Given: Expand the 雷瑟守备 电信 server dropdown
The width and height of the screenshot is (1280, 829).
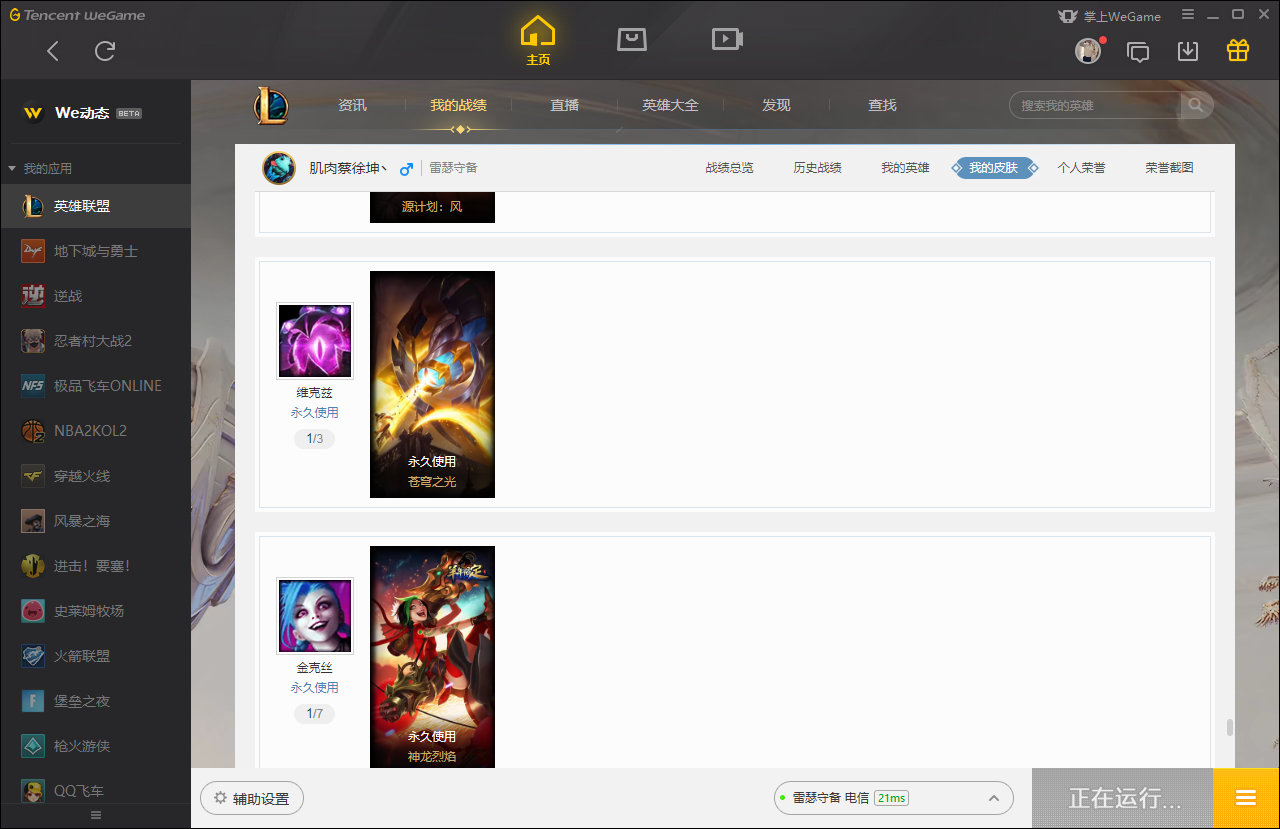Looking at the screenshot, I should (x=893, y=798).
